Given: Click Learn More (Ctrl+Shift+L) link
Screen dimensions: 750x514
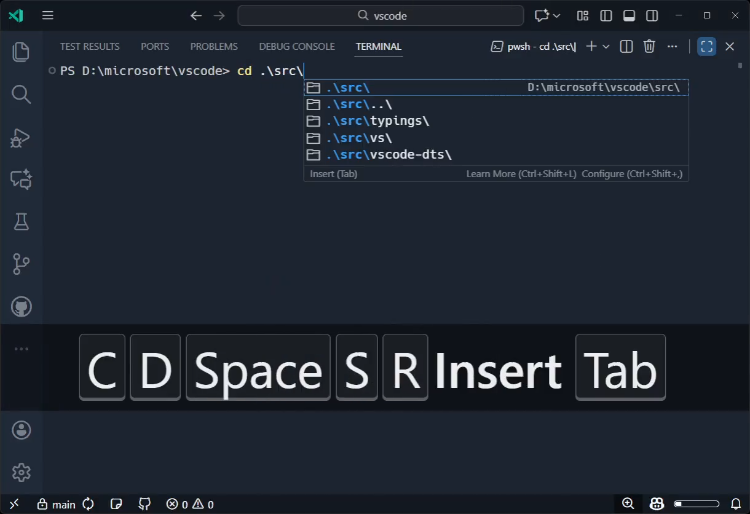Looking at the screenshot, I should tap(521, 174).
